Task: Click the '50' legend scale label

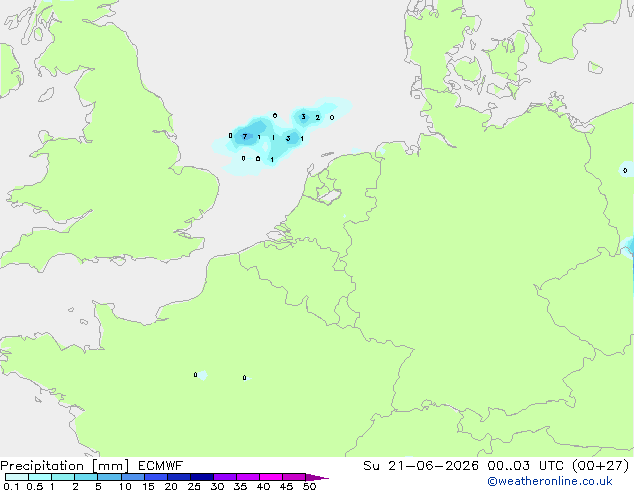Action: click(309, 486)
